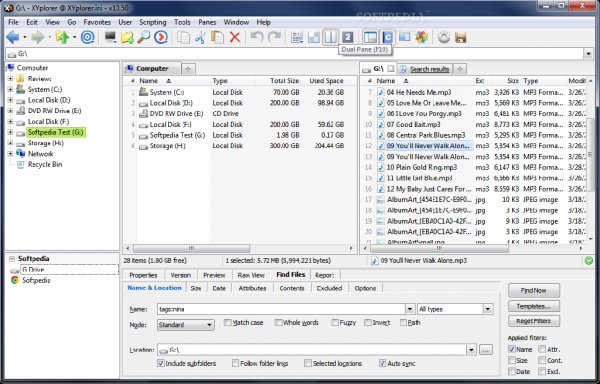This screenshot has height=384, width=600.
Task: Click the floppy disk Save Settings icon
Action: pos(461,37)
